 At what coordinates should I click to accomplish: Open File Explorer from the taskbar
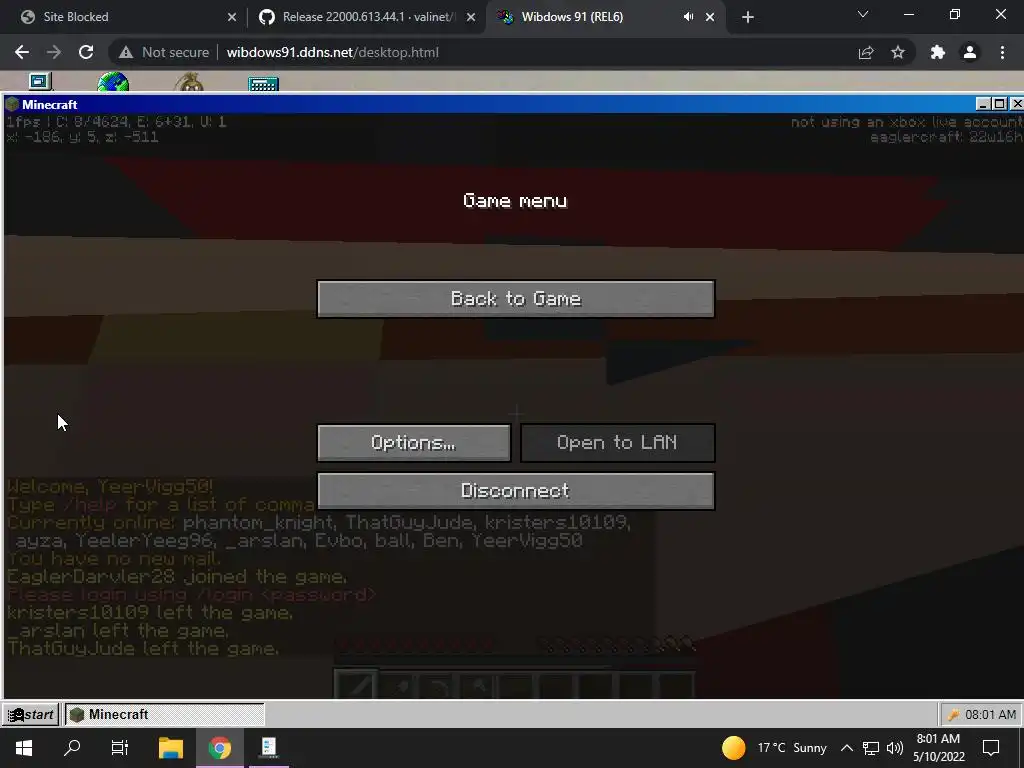tap(171, 748)
